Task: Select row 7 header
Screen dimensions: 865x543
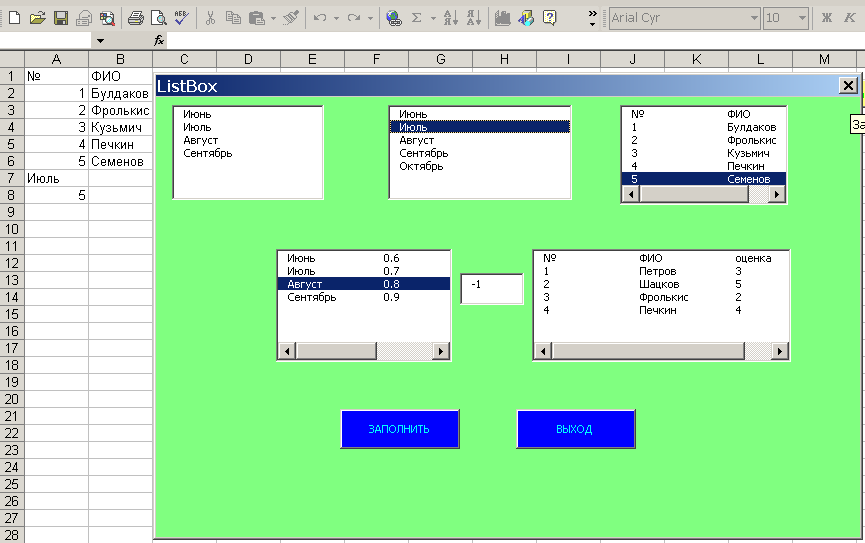Action: click(x=12, y=178)
